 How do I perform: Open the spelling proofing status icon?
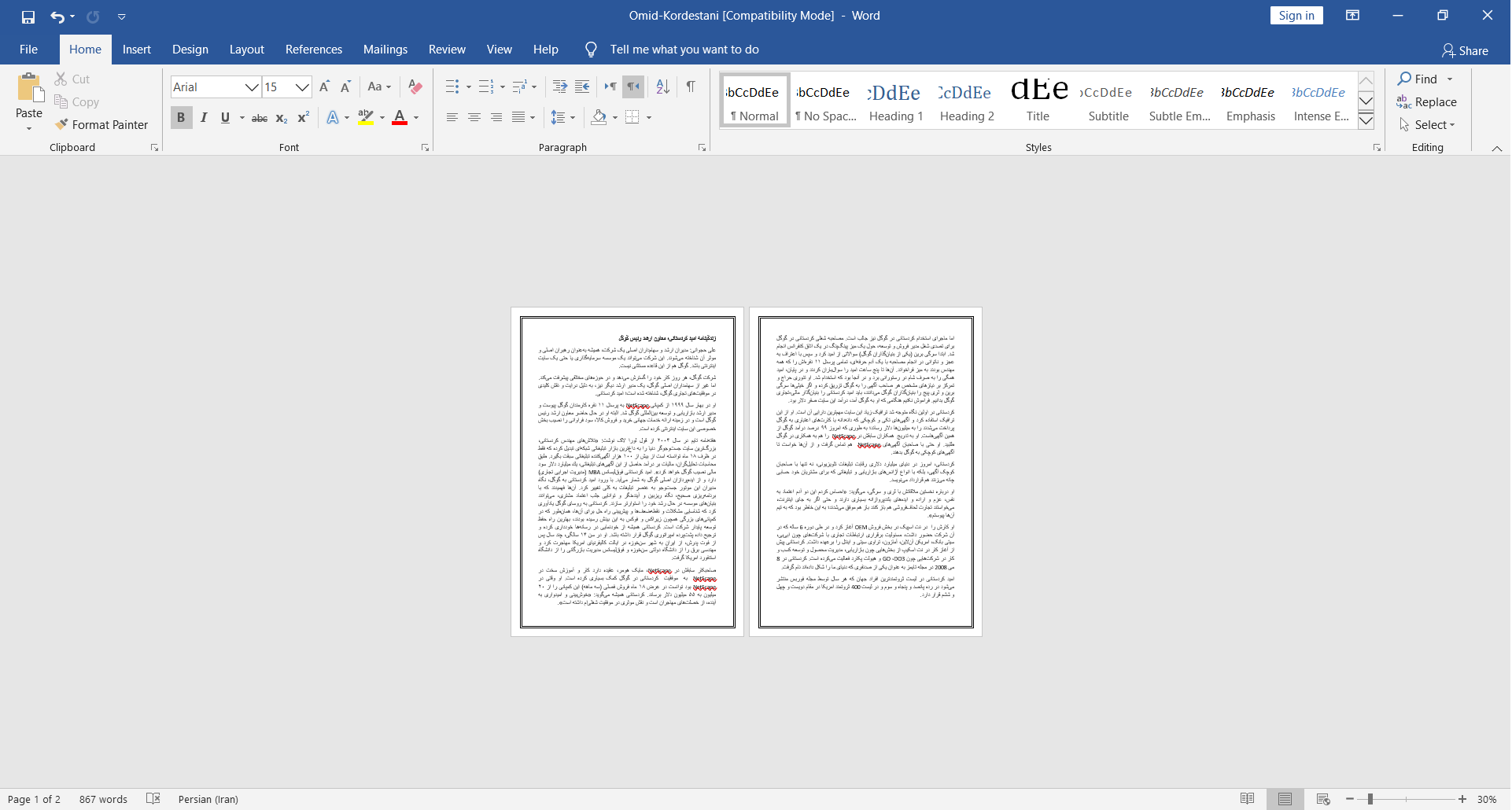click(153, 799)
